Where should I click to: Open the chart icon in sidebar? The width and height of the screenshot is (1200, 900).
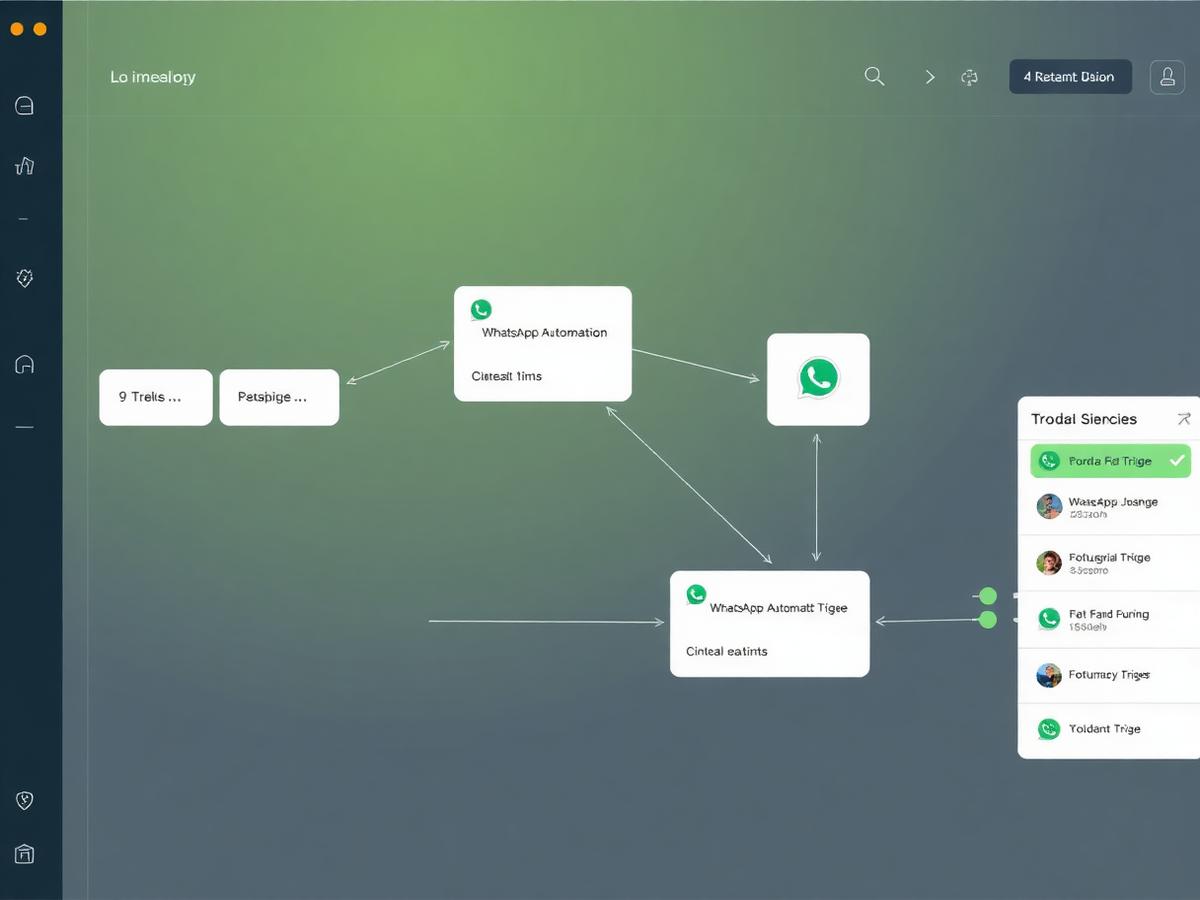[x=25, y=166]
